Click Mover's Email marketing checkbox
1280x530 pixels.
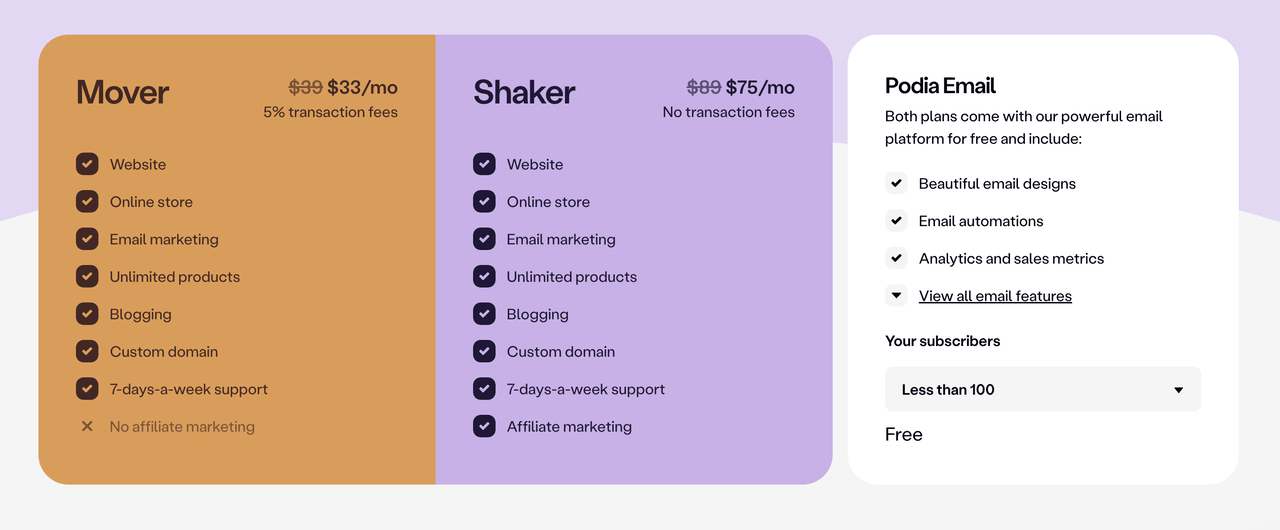(x=87, y=239)
